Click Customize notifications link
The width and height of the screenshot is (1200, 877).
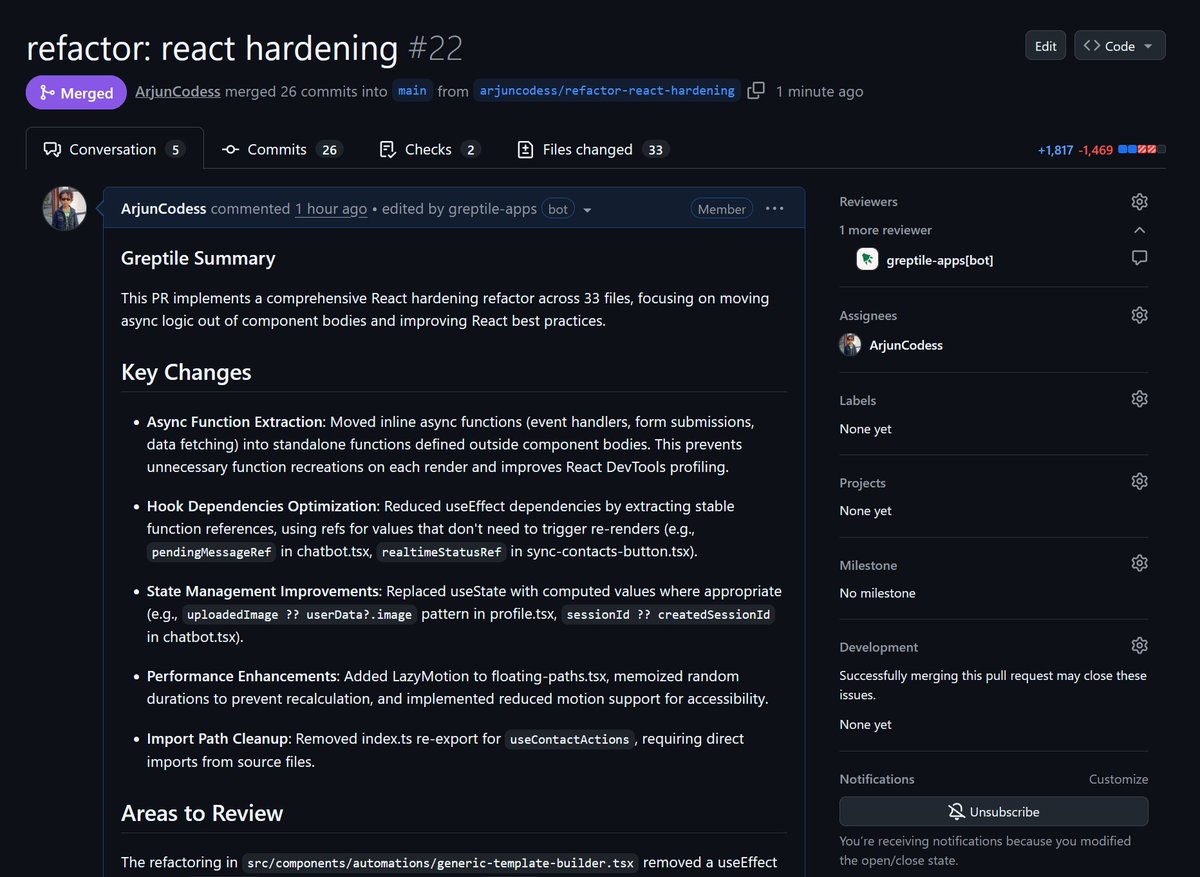[x=1118, y=779]
